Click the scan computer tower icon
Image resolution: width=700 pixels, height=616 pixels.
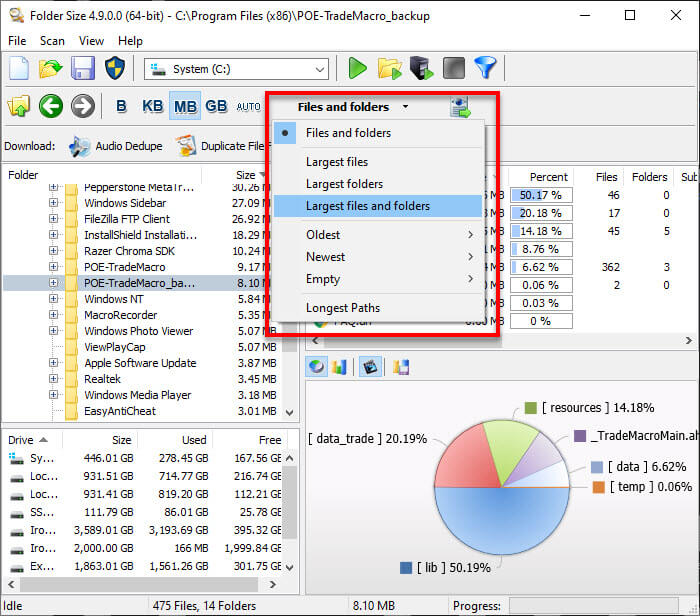click(x=421, y=68)
